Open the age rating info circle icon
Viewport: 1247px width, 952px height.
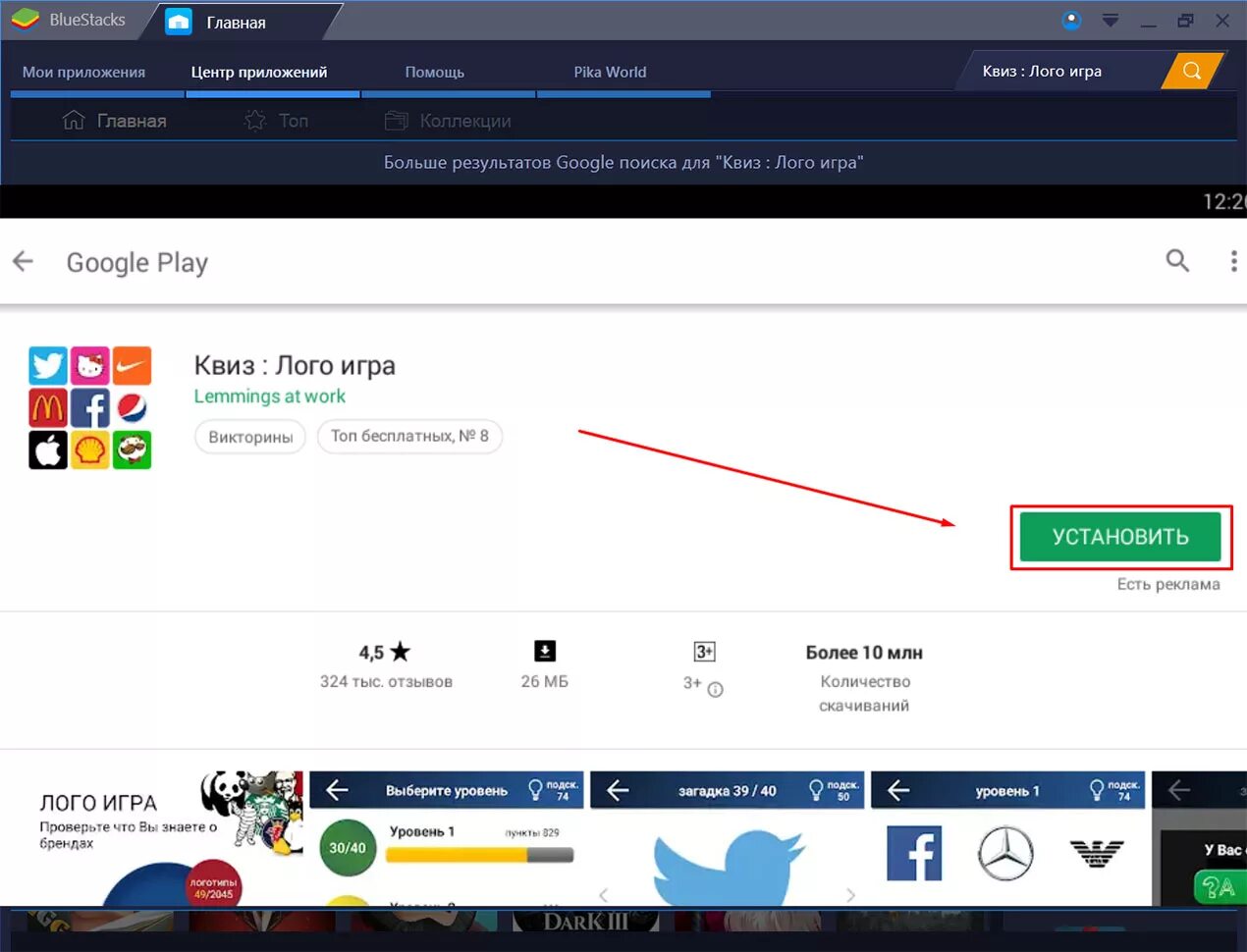coord(716,689)
